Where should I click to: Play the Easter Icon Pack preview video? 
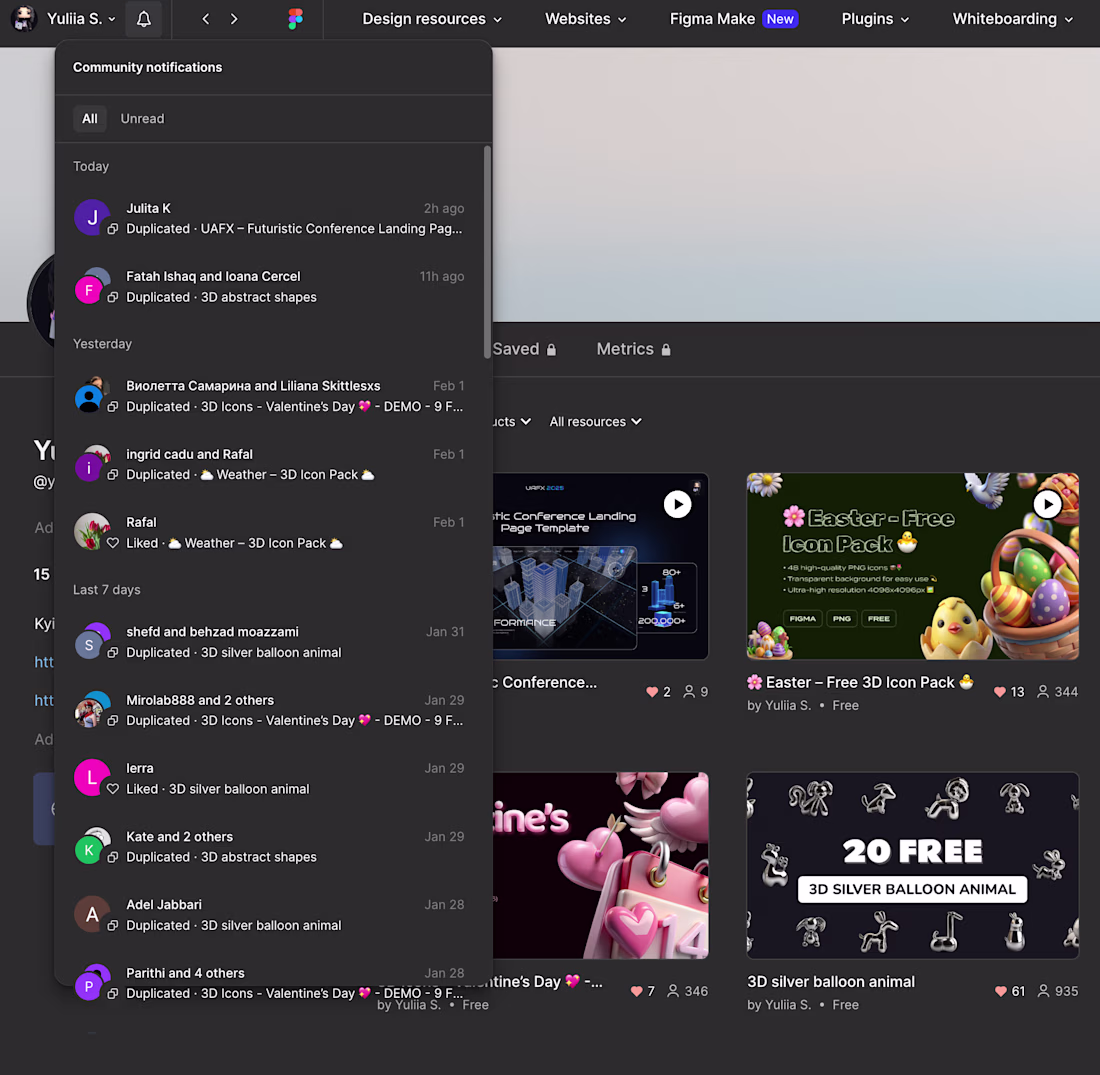pos(1047,505)
